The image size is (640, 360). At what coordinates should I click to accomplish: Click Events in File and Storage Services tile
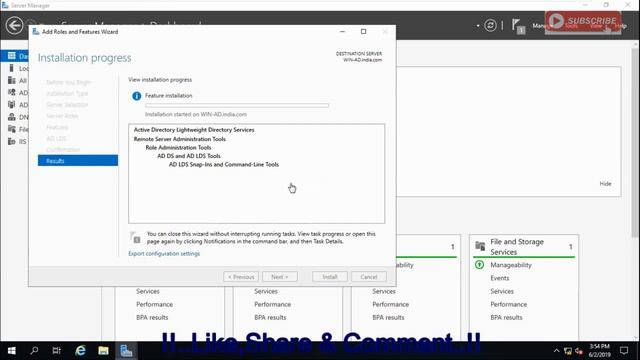[x=500, y=278]
